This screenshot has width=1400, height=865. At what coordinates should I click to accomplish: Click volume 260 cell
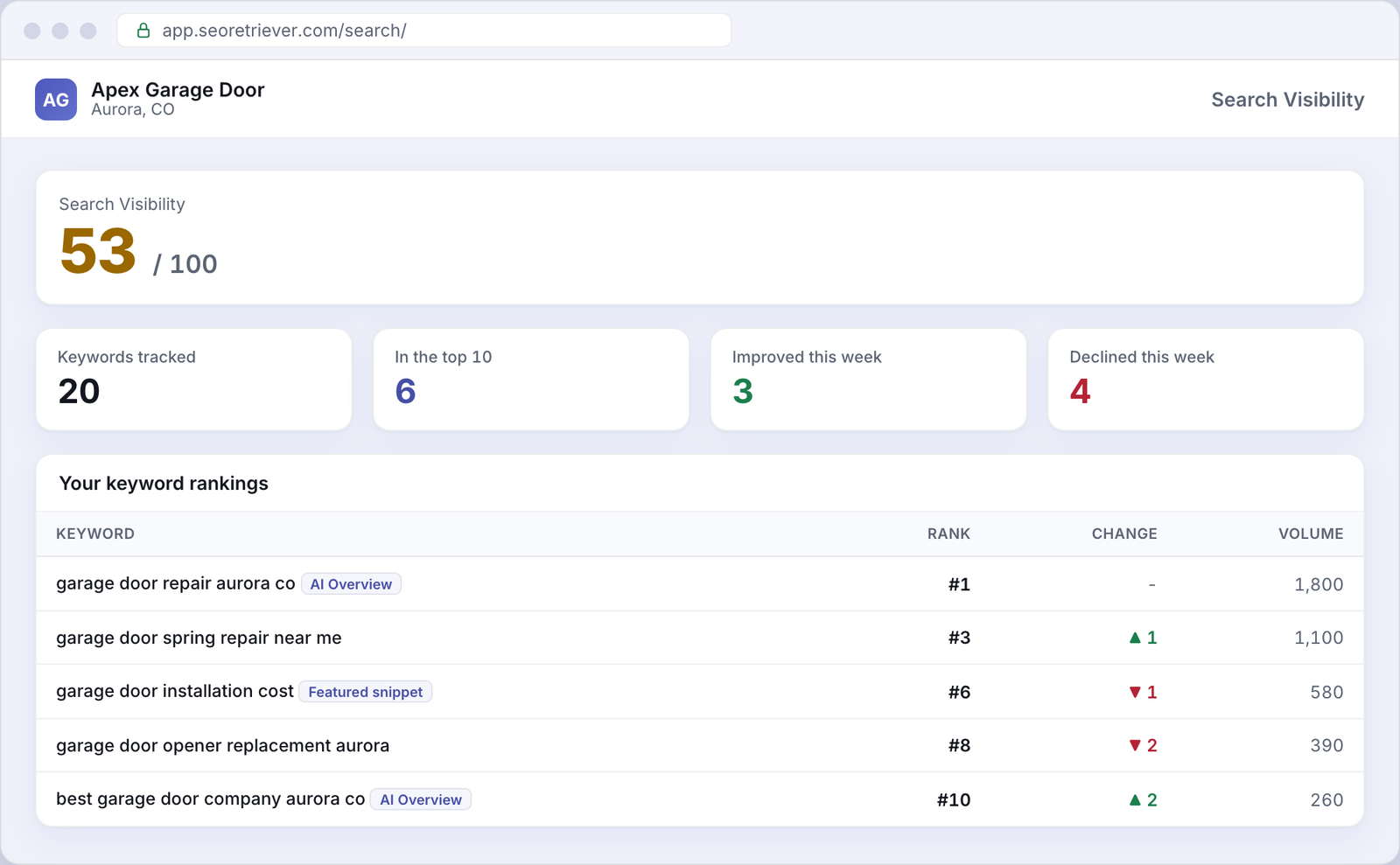pyautogui.click(x=1326, y=799)
